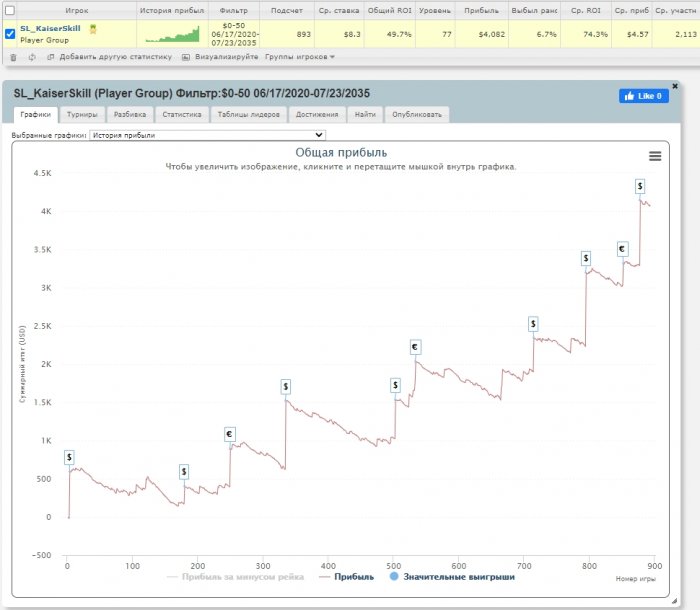Image resolution: width=700 pixels, height=610 pixels.
Task: Switch to the Турниры tab
Action: click(x=82, y=115)
